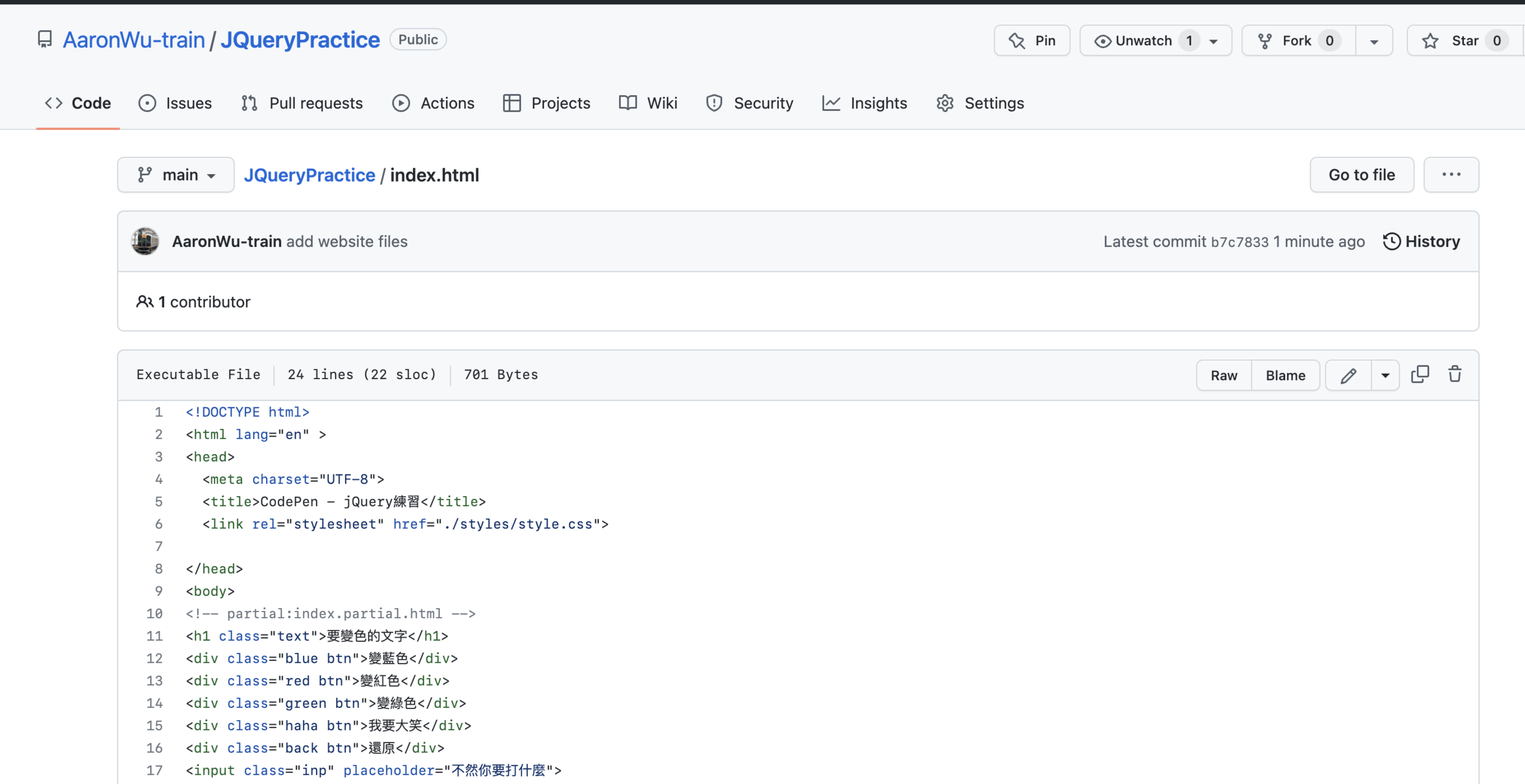The height and width of the screenshot is (784, 1525).
Task: Open the Issues tab
Action: pyautogui.click(x=175, y=103)
